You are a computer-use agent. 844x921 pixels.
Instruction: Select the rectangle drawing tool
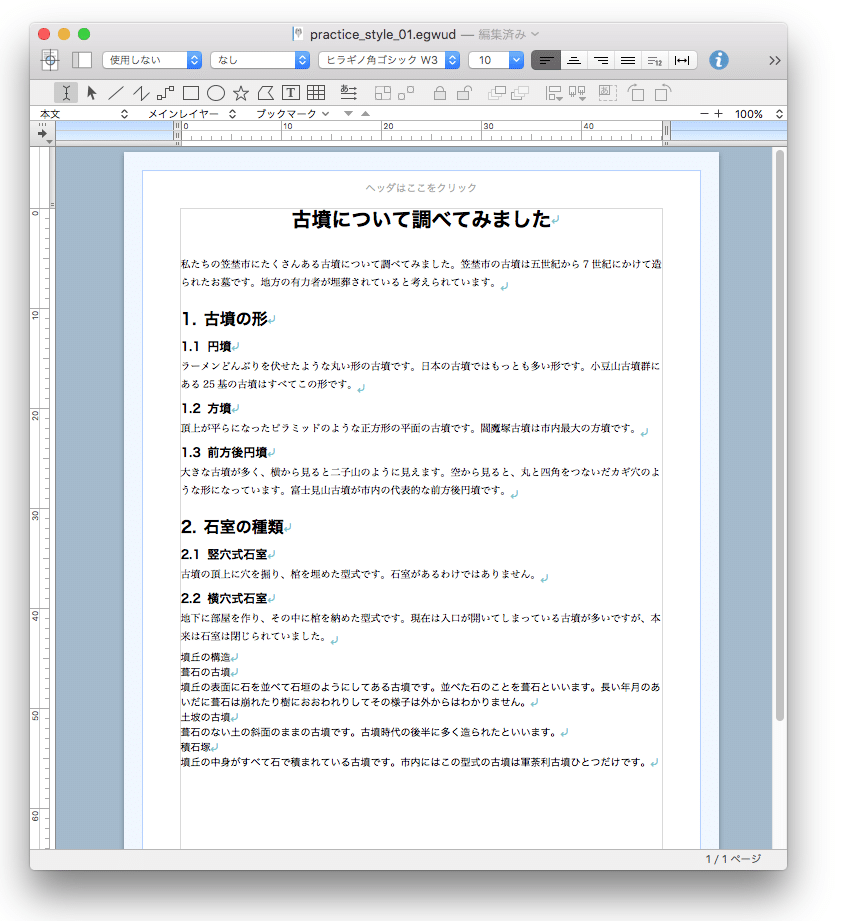pyautogui.click(x=190, y=92)
